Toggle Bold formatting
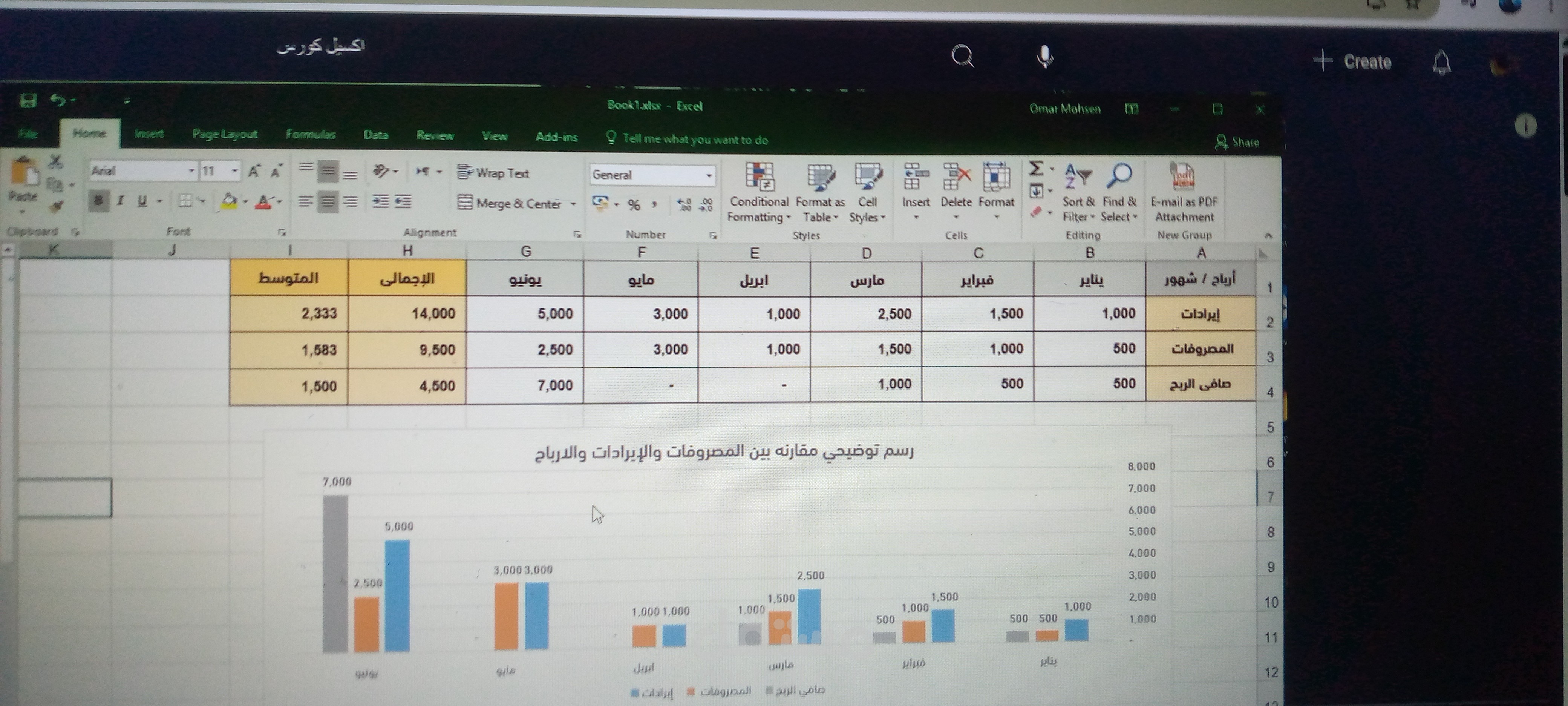Screen dimensions: 1568x706 point(98,200)
